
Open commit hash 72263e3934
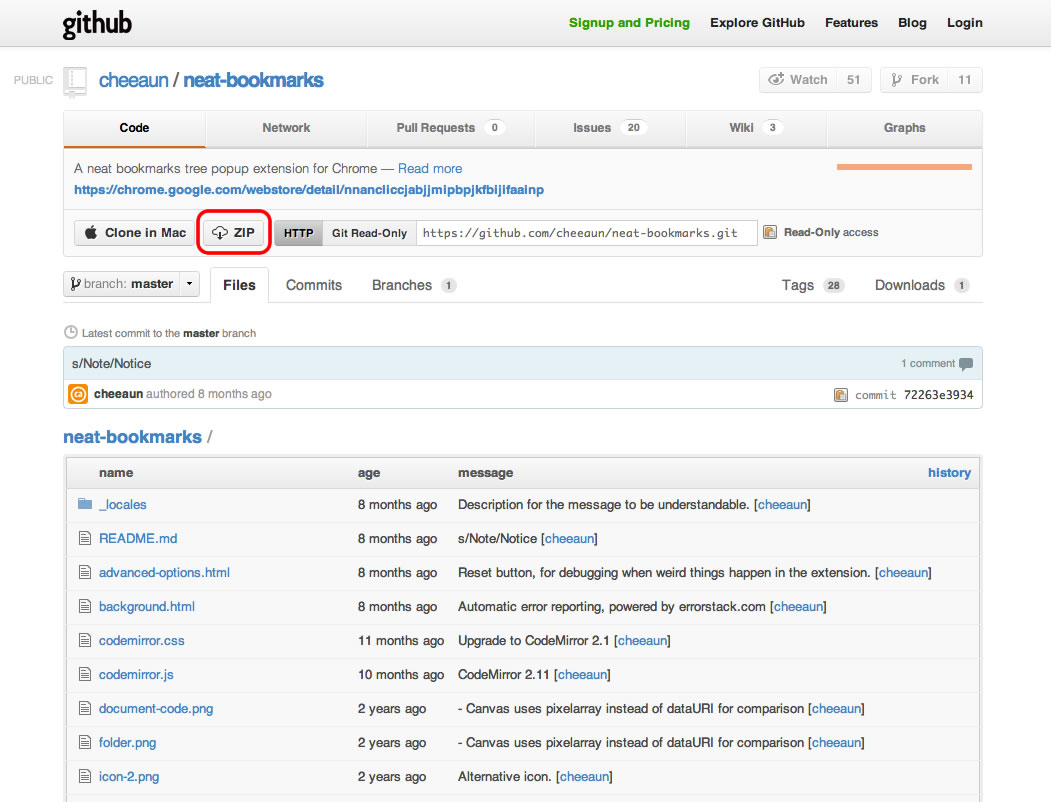click(938, 395)
